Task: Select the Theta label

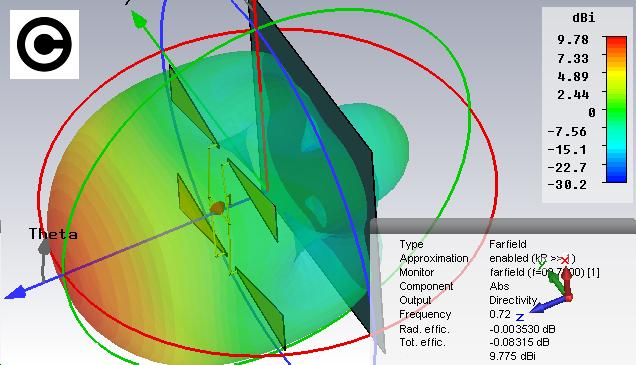Action: (x=53, y=234)
